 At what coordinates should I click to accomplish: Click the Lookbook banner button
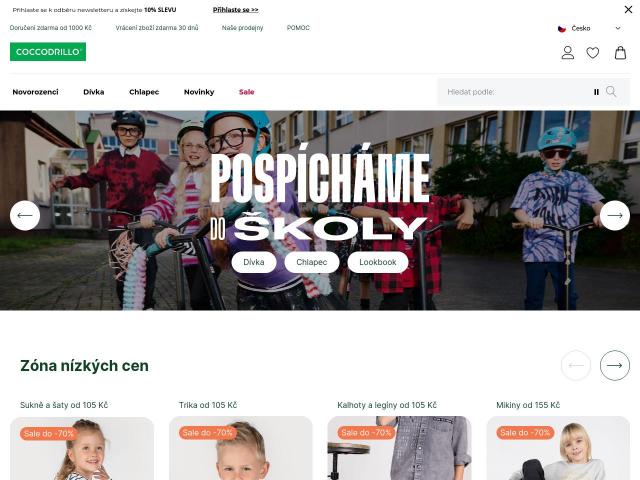[x=378, y=262]
